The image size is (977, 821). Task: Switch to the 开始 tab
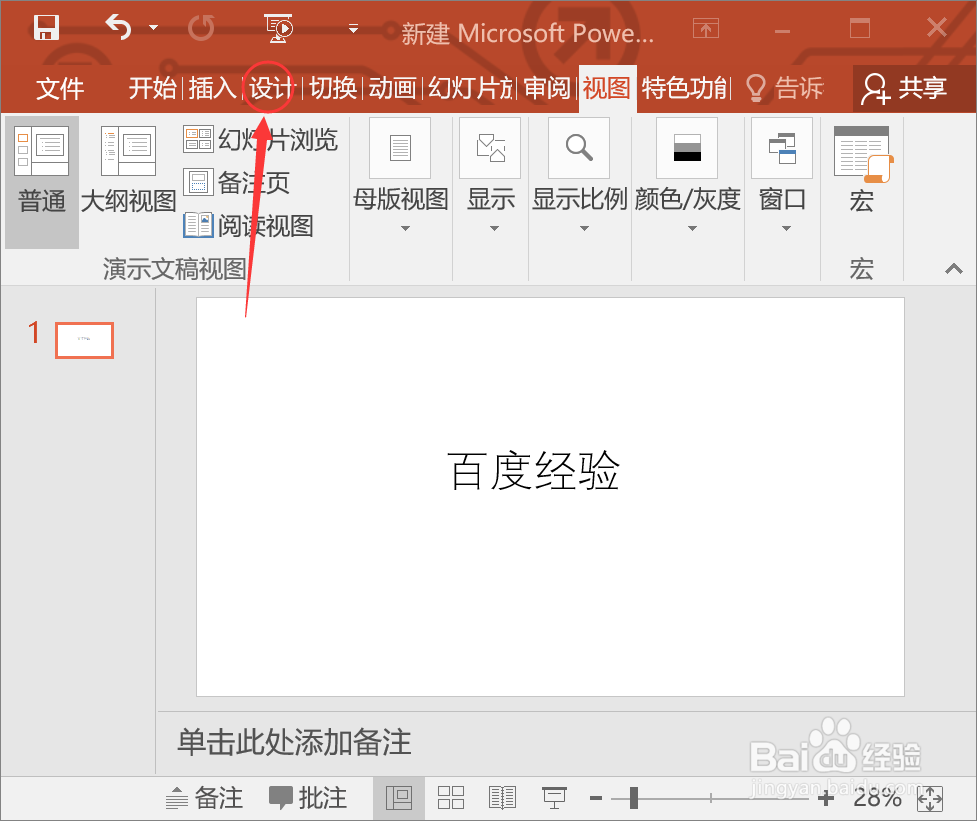point(152,88)
